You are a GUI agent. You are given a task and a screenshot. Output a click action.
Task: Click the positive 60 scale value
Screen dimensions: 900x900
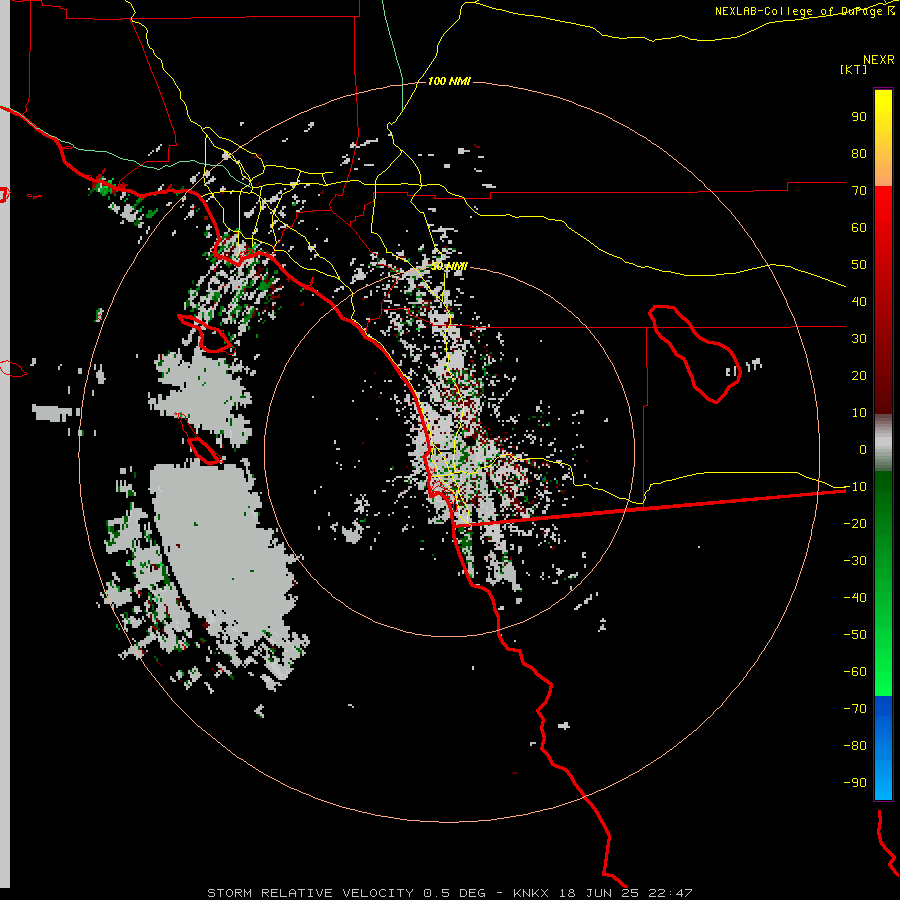click(859, 228)
